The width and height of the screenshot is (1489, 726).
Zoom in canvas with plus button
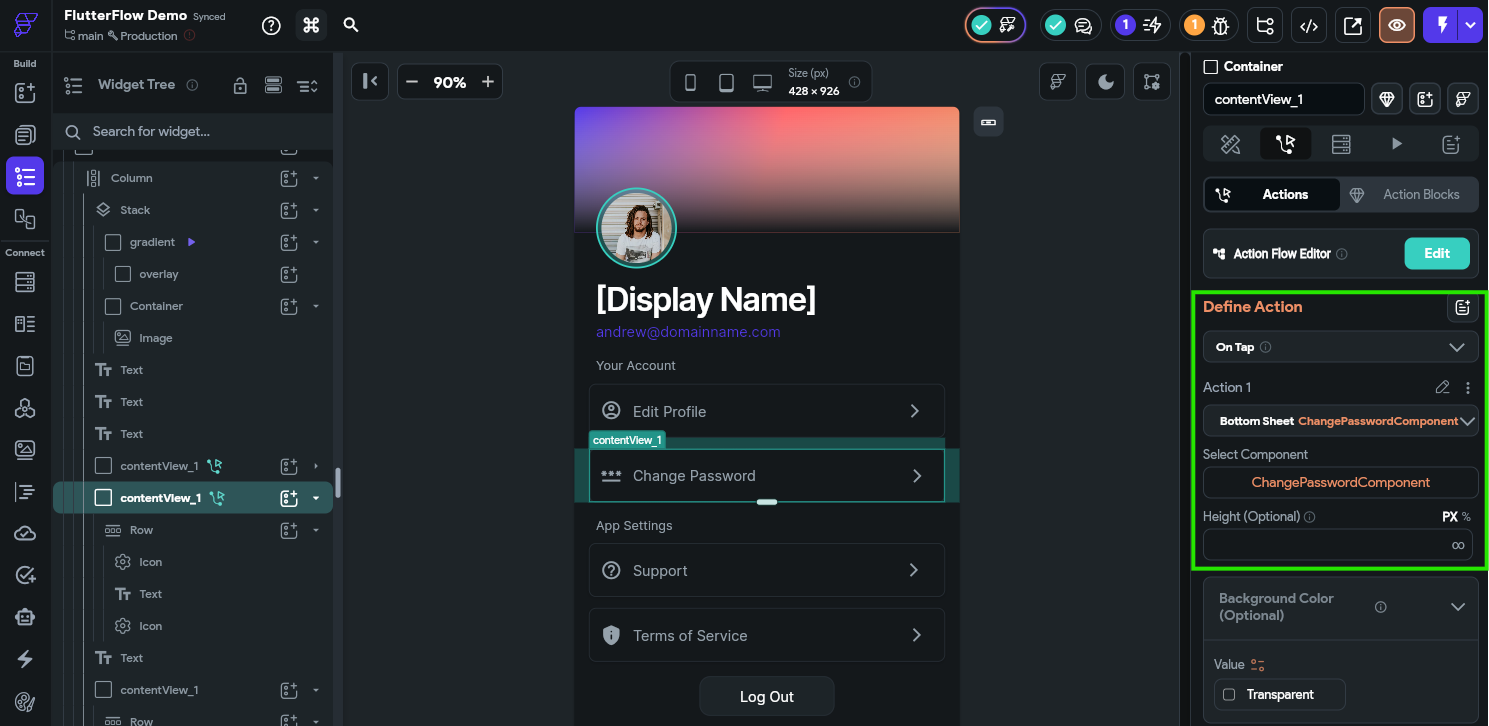pos(488,82)
